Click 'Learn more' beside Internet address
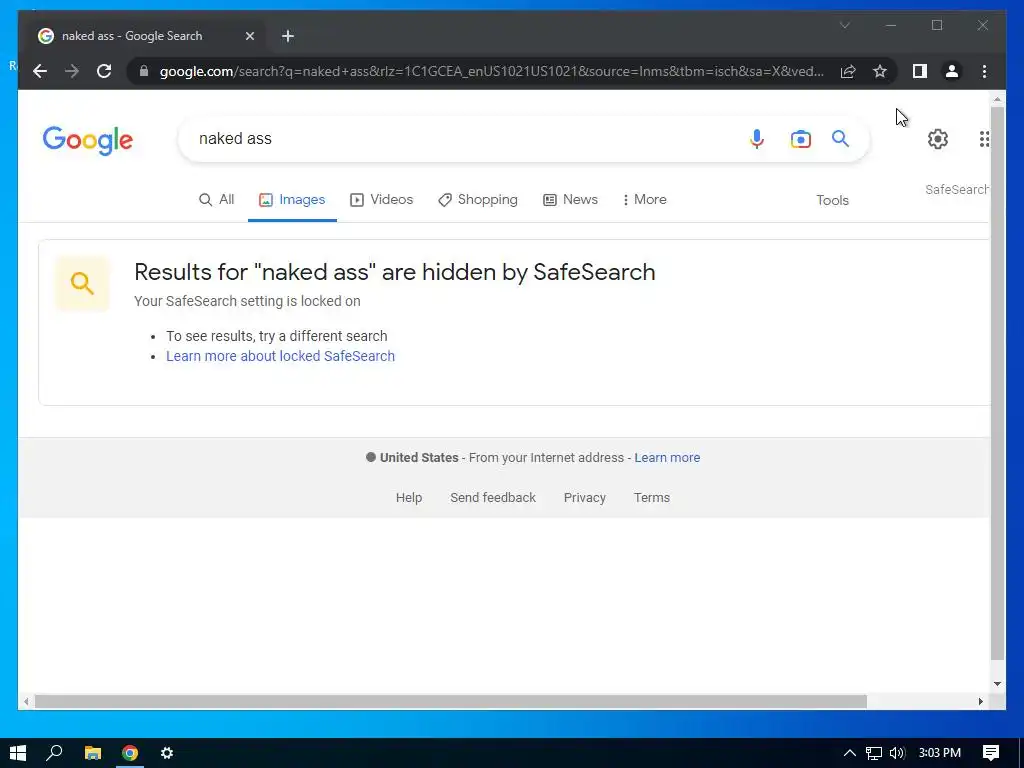The height and width of the screenshot is (768, 1024). [667, 458]
